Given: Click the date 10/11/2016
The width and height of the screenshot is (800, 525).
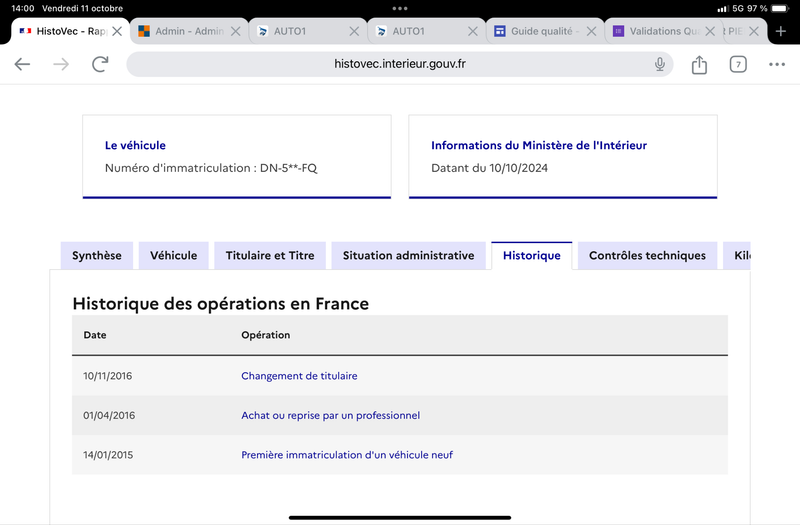Looking at the screenshot, I should pyautogui.click(x=108, y=376).
